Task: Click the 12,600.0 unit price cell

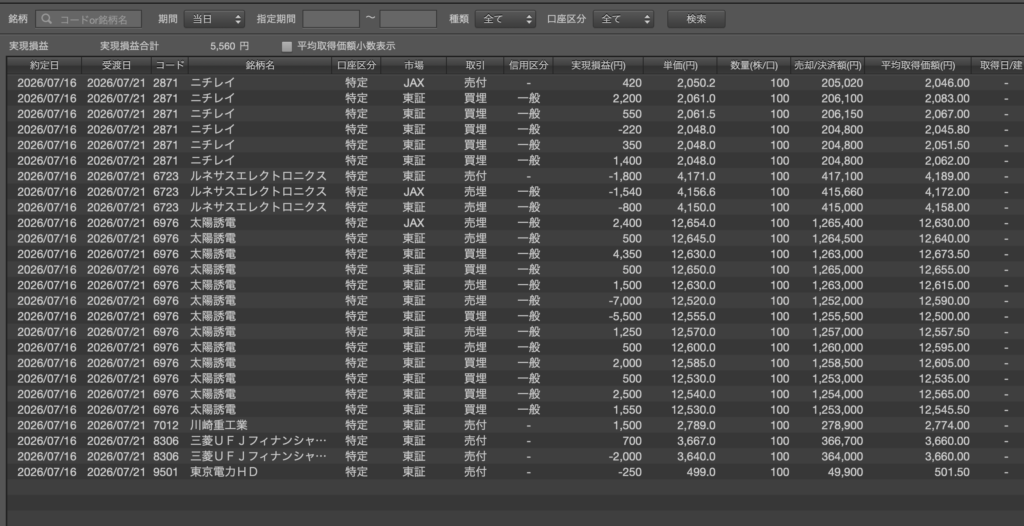Action: click(x=693, y=348)
